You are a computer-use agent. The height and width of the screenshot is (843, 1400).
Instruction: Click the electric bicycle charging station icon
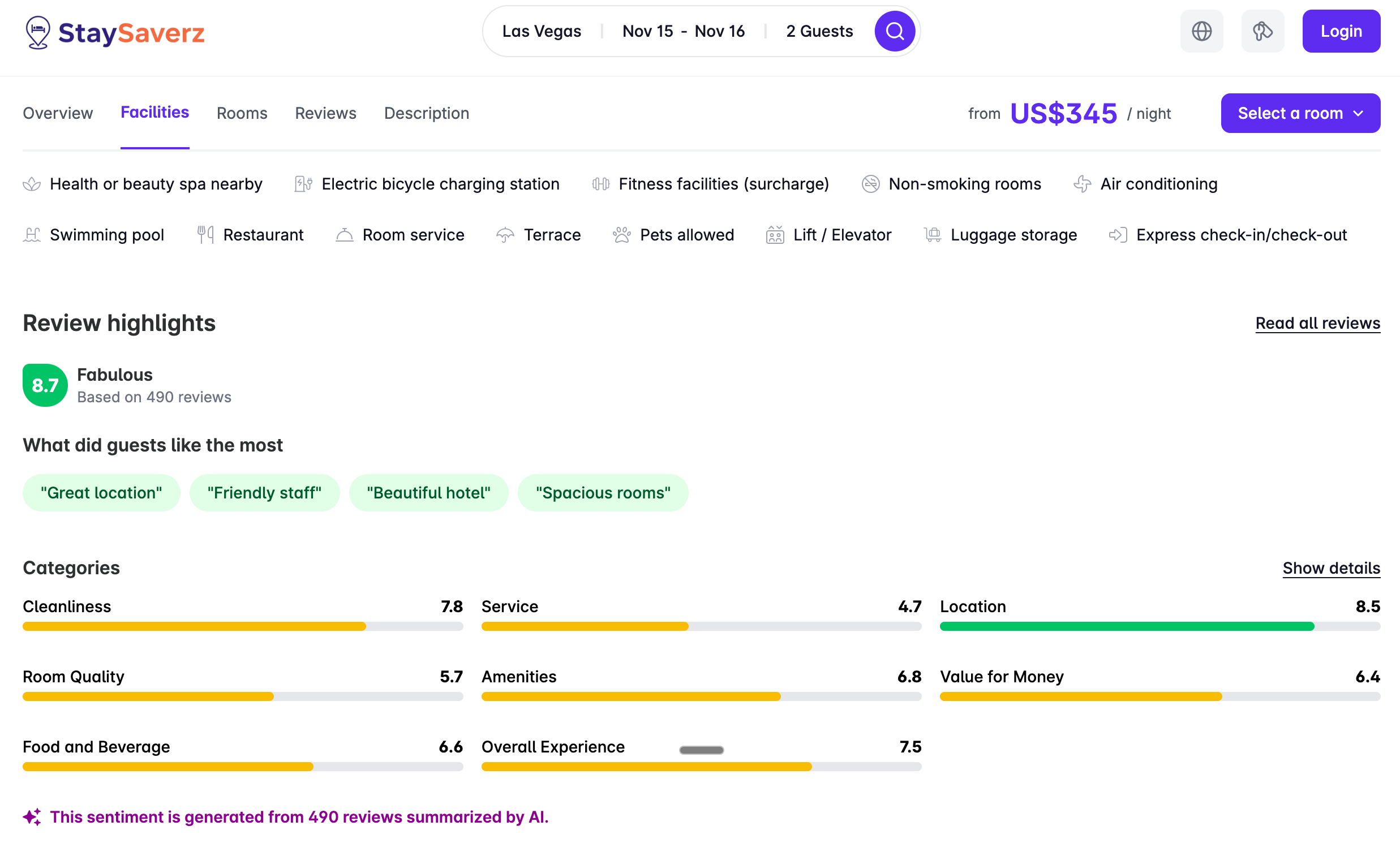click(x=303, y=184)
